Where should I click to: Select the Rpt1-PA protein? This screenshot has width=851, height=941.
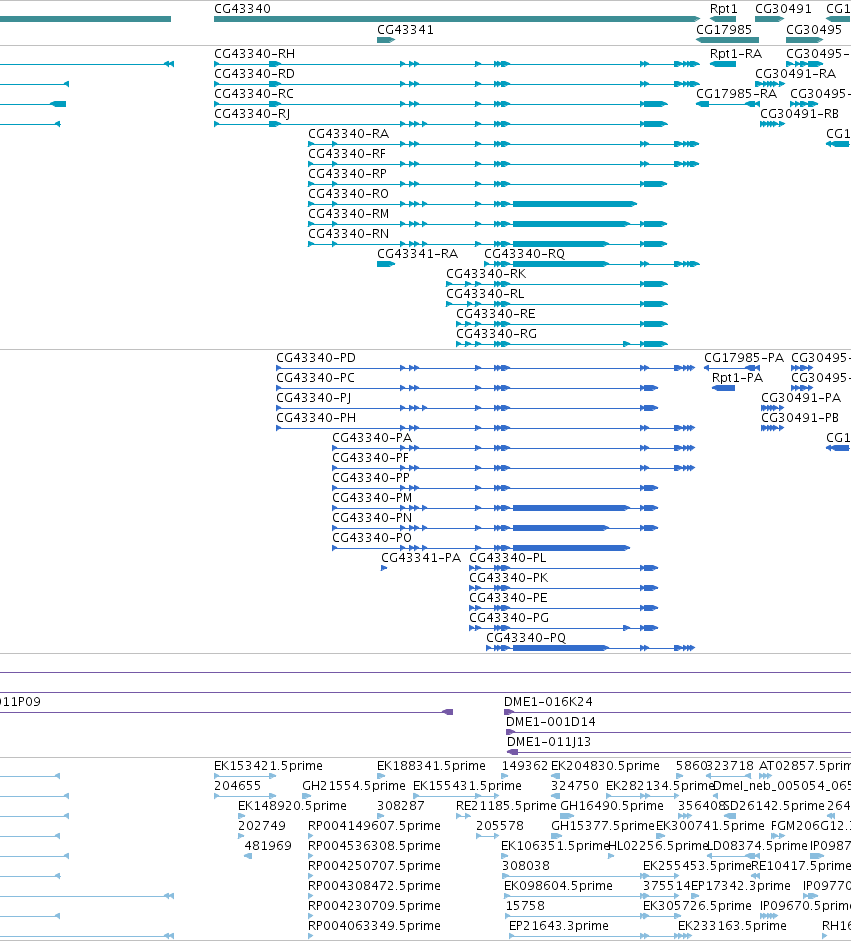(x=737, y=378)
